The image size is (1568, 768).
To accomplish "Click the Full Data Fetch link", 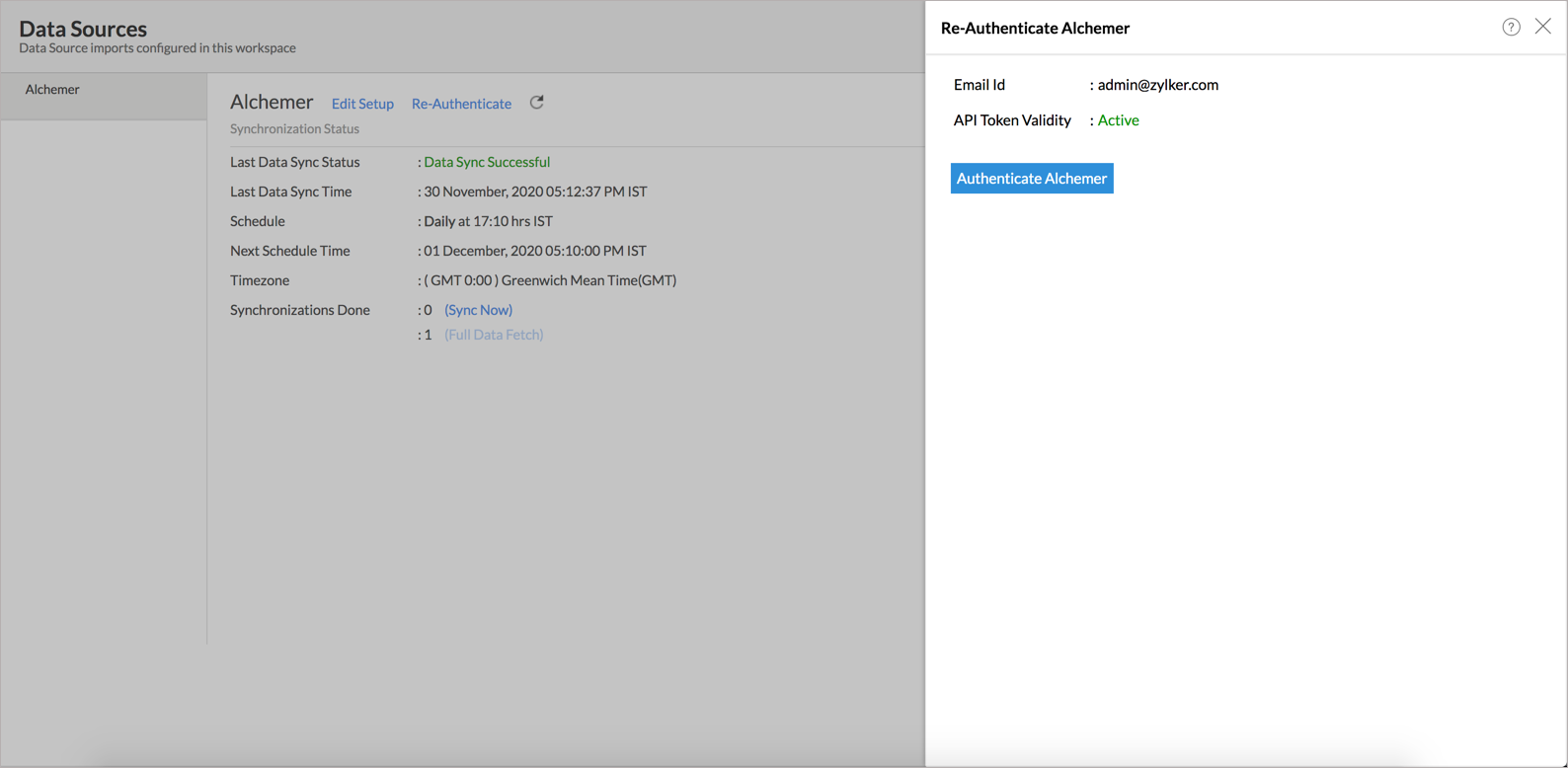I will pyautogui.click(x=494, y=335).
